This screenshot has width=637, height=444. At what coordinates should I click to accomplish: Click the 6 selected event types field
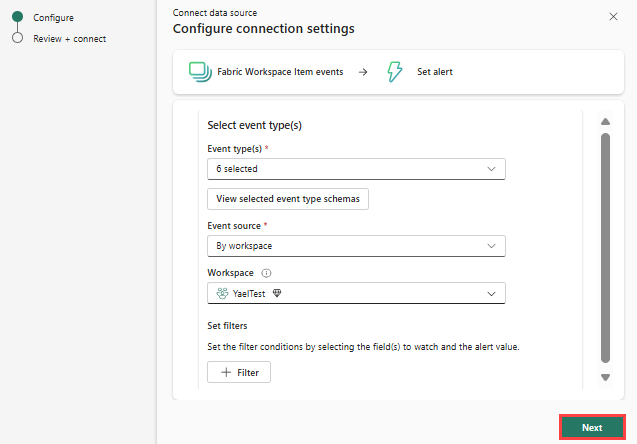click(x=356, y=169)
